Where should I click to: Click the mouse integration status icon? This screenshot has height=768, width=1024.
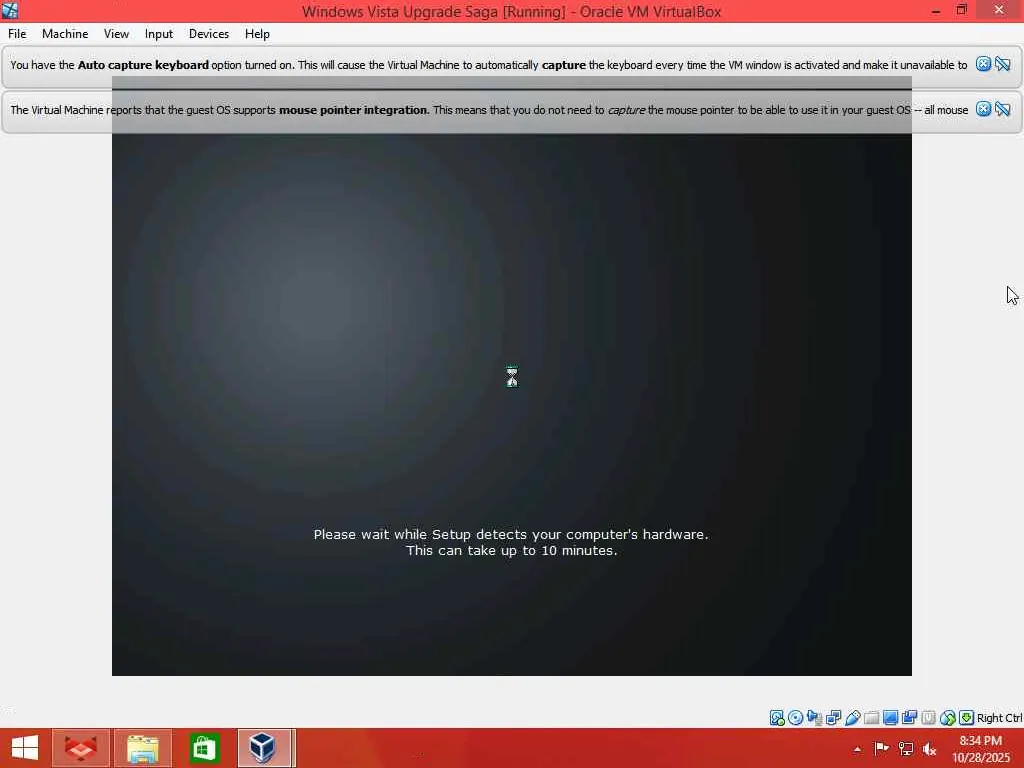(x=948, y=718)
